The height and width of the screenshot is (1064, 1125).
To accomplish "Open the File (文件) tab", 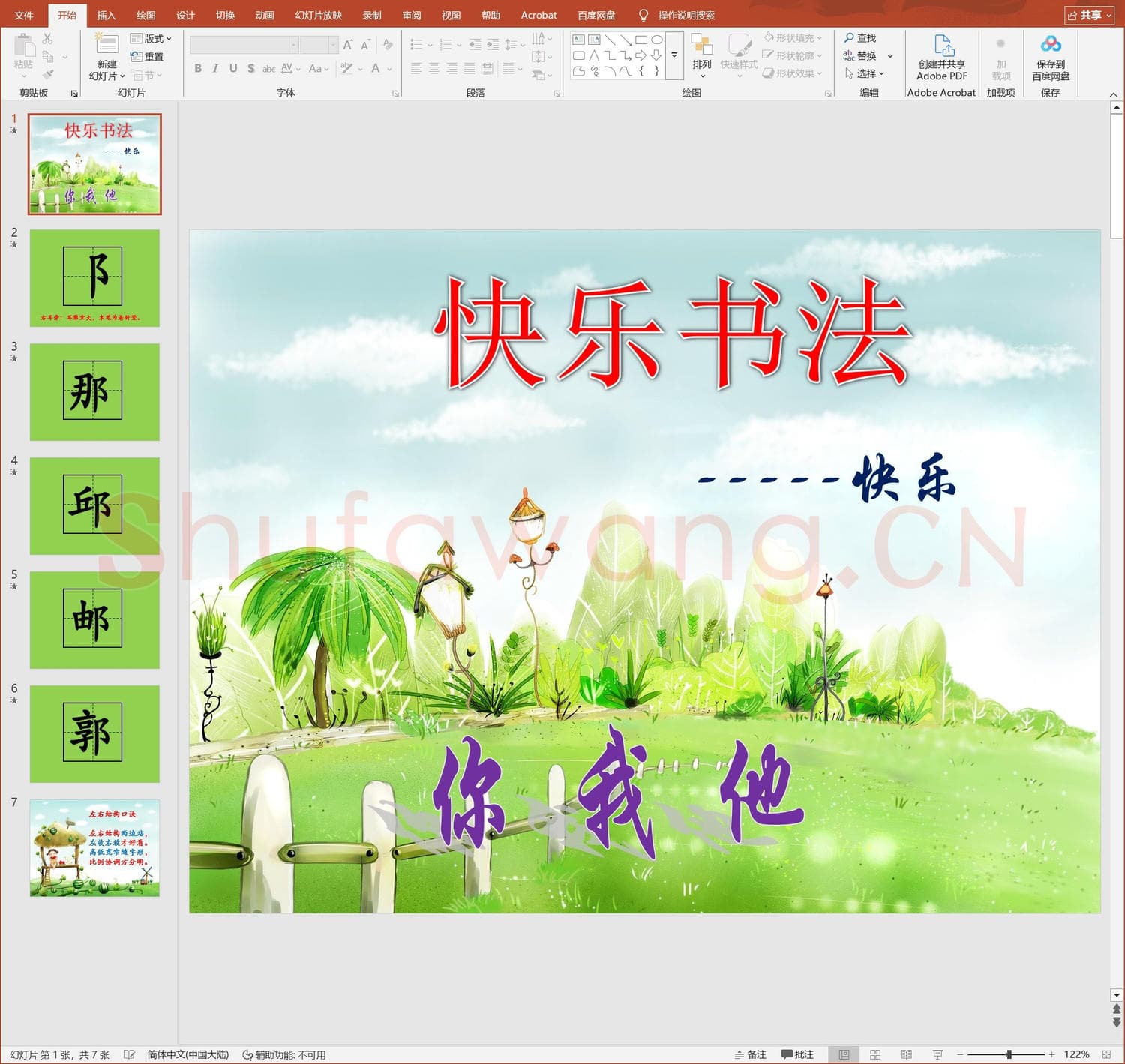I will pyautogui.click(x=23, y=15).
